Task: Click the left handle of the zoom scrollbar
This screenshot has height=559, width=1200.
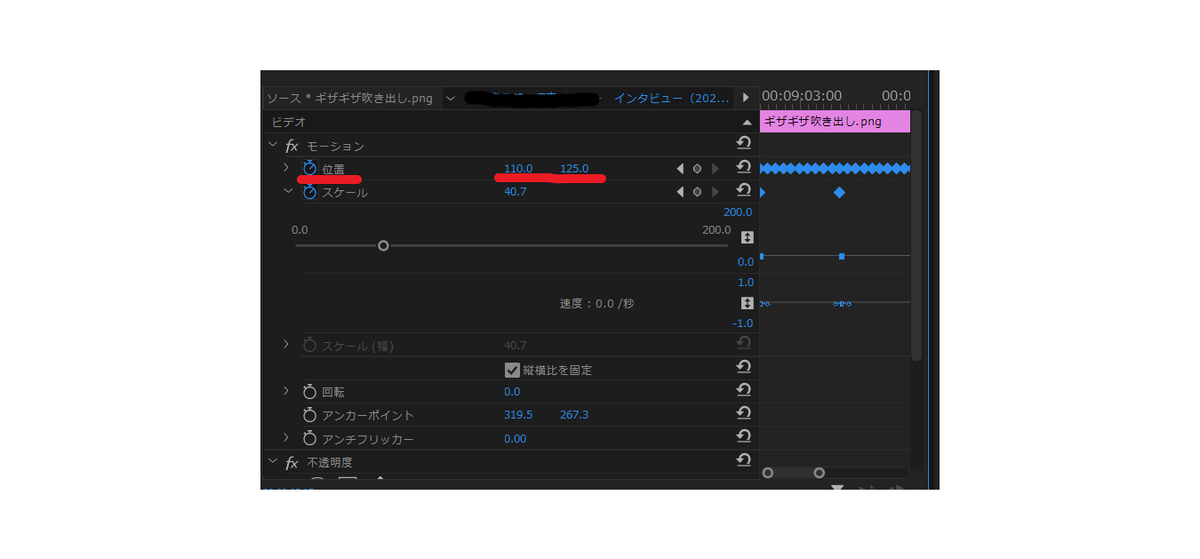Action: point(768,473)
